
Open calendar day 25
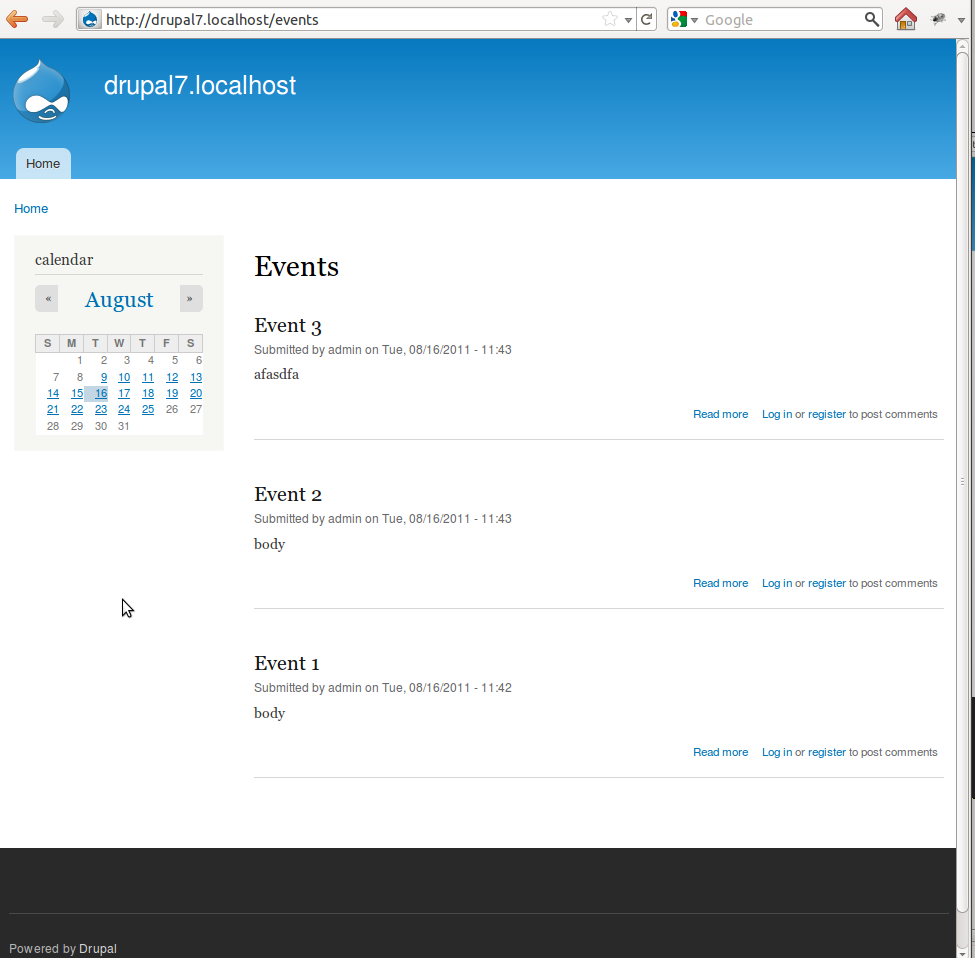point(148,410)
